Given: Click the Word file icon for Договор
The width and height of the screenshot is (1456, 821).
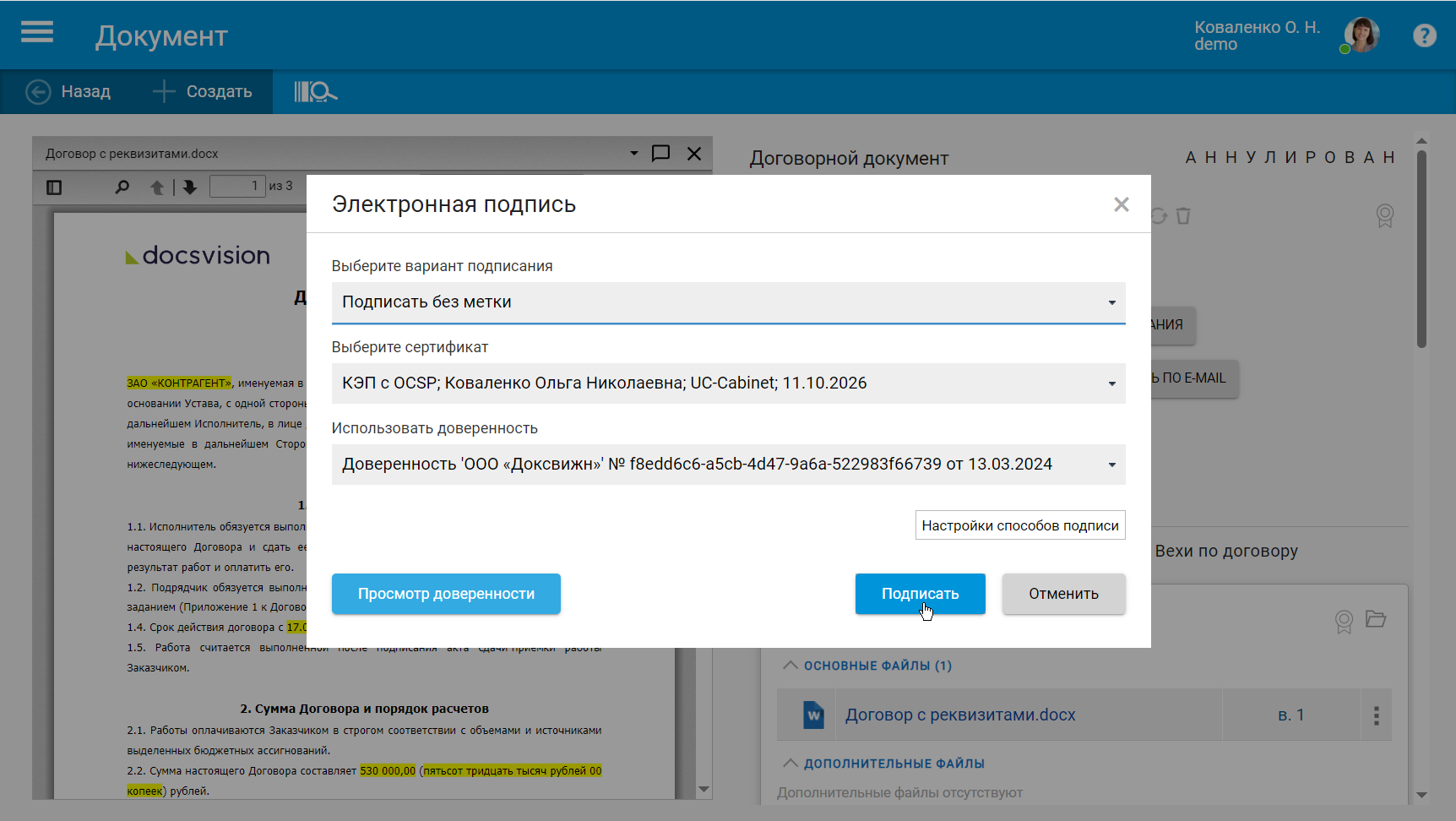Looking at the screenshot, I should pos(813,715).
